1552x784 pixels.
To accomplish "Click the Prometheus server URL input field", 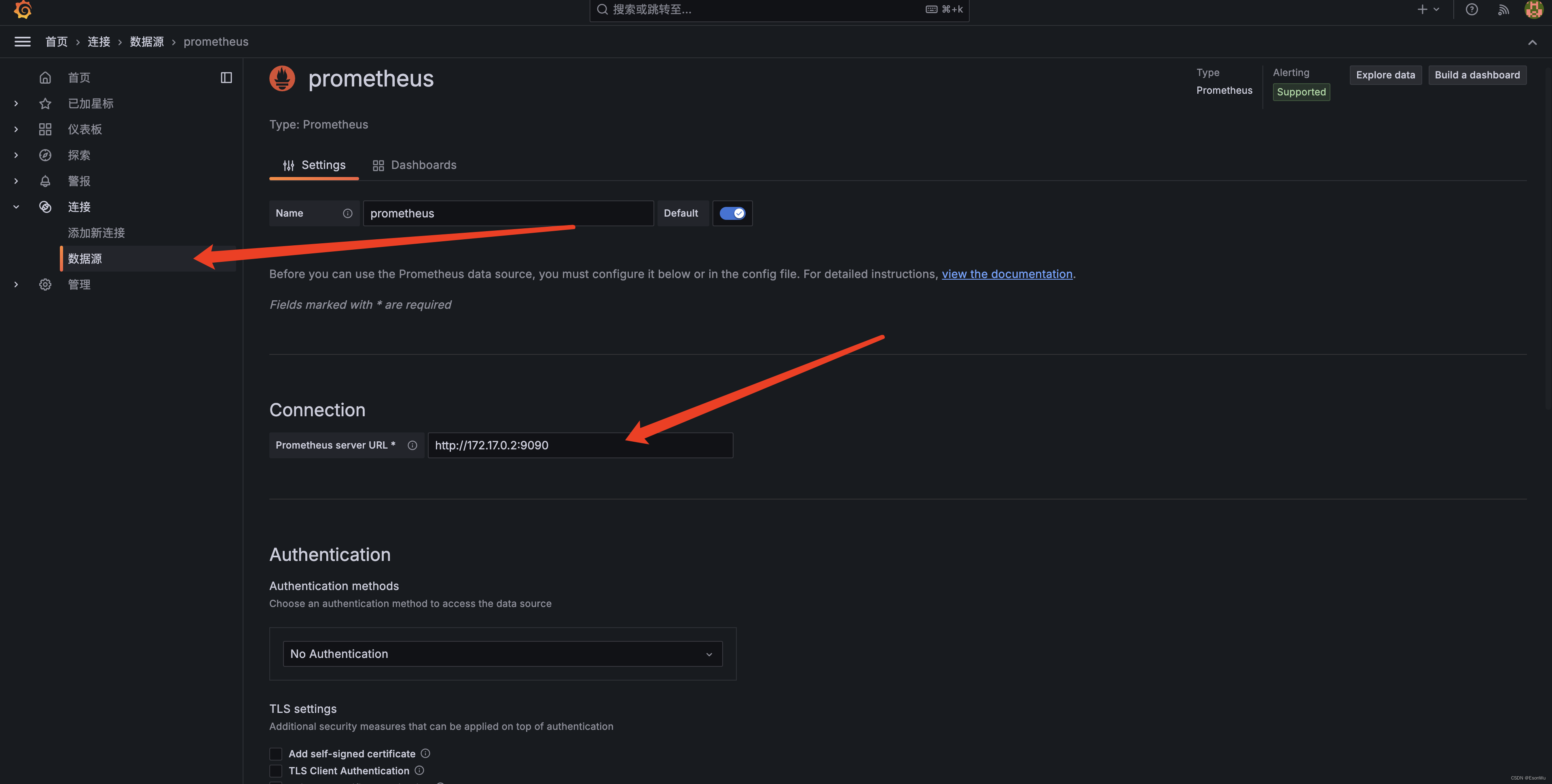I will pyautogui.click(x=580, y=446).
